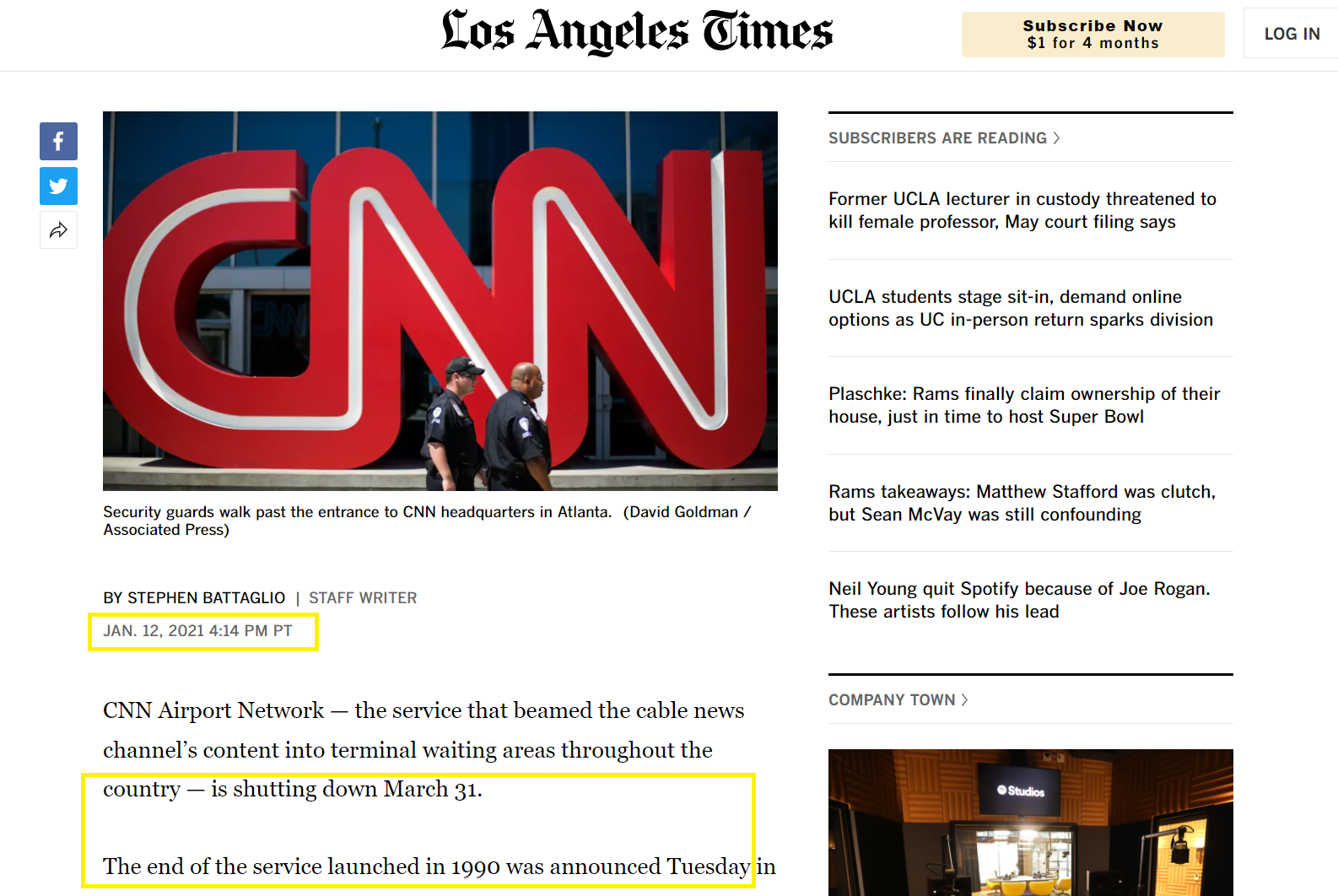Click the photo caption about security guards
The height and width of the screenshot is (896, 1338).
coord(427,521)
